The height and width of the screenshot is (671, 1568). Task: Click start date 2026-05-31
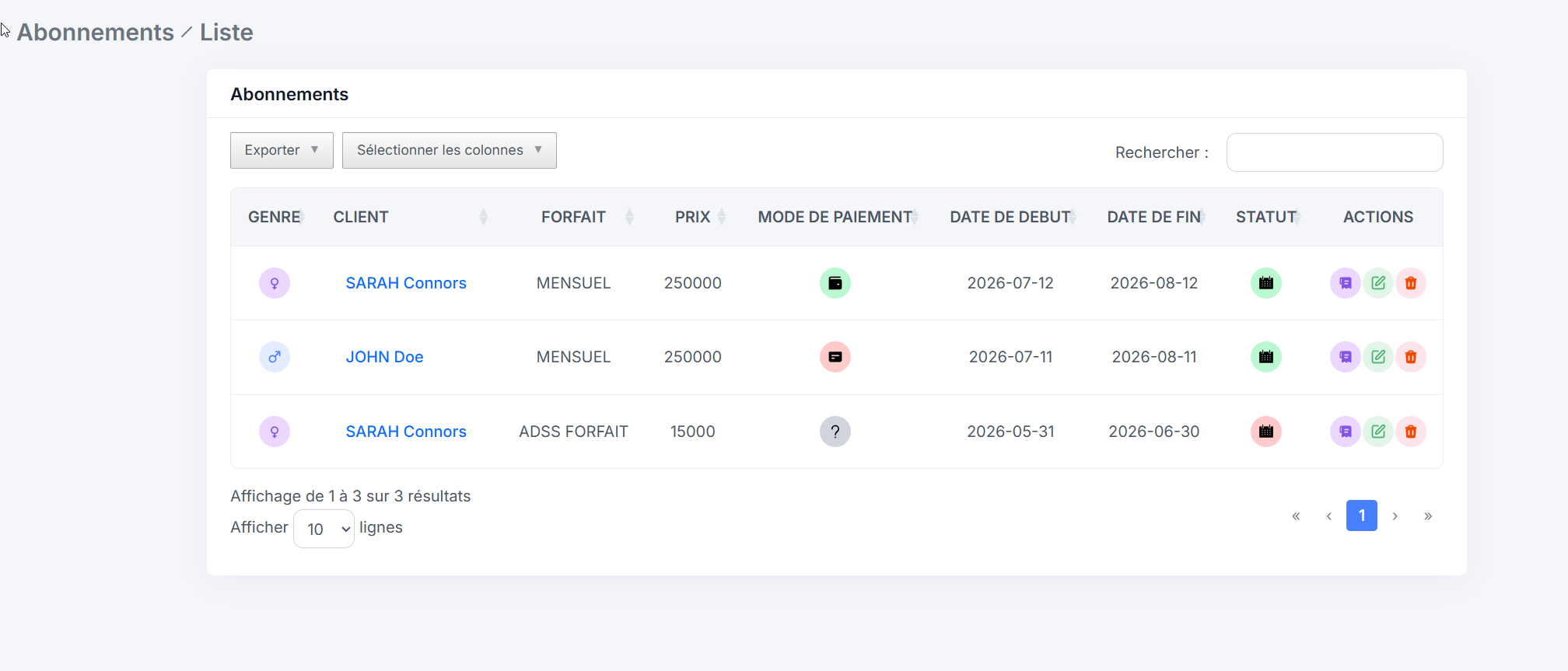(1010, 432)
